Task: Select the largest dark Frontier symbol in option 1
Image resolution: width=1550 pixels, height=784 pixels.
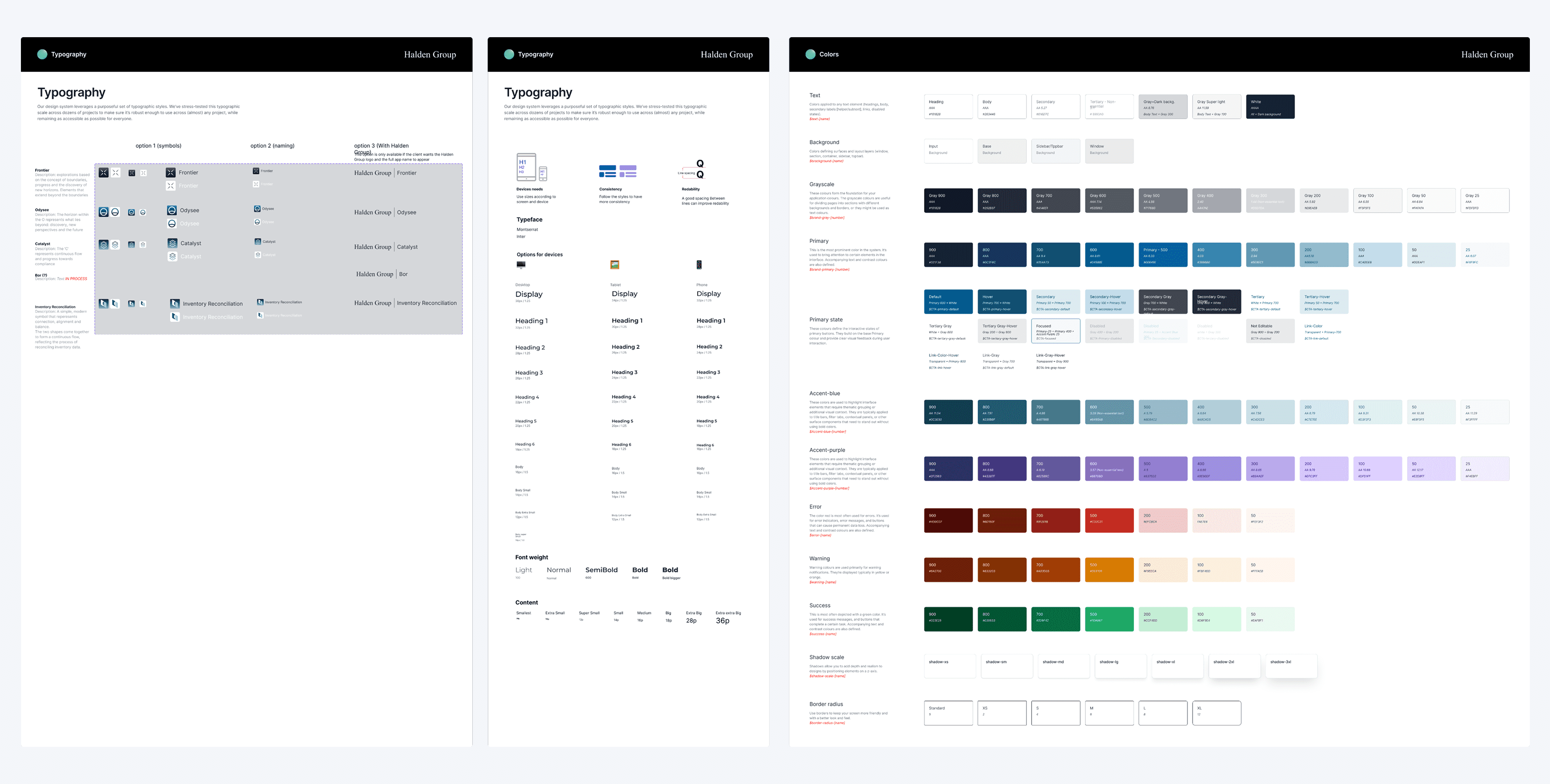Action: click(103, 173)
